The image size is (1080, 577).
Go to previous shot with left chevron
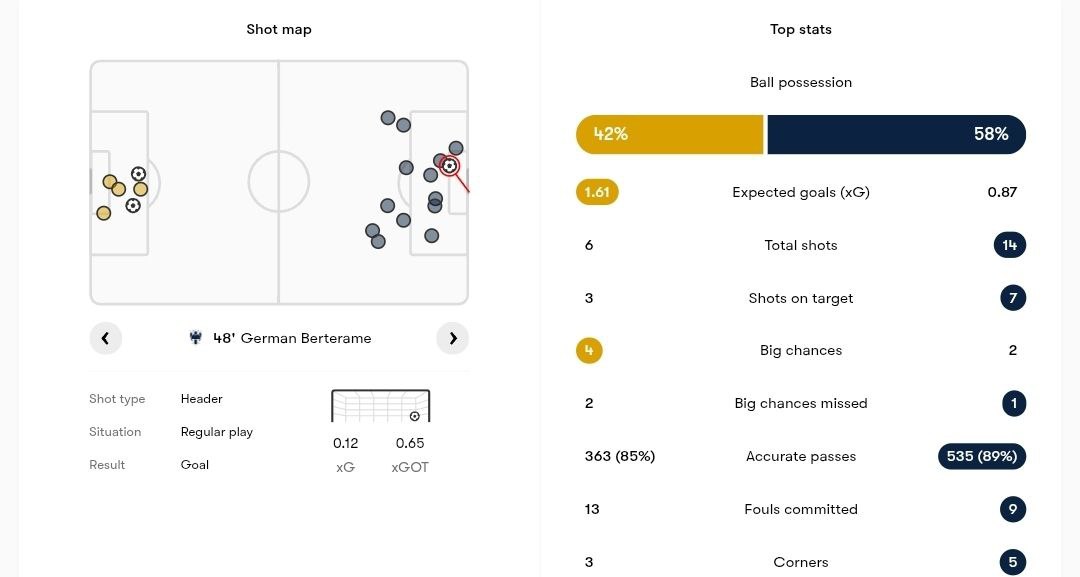click(x=105, y=338)
